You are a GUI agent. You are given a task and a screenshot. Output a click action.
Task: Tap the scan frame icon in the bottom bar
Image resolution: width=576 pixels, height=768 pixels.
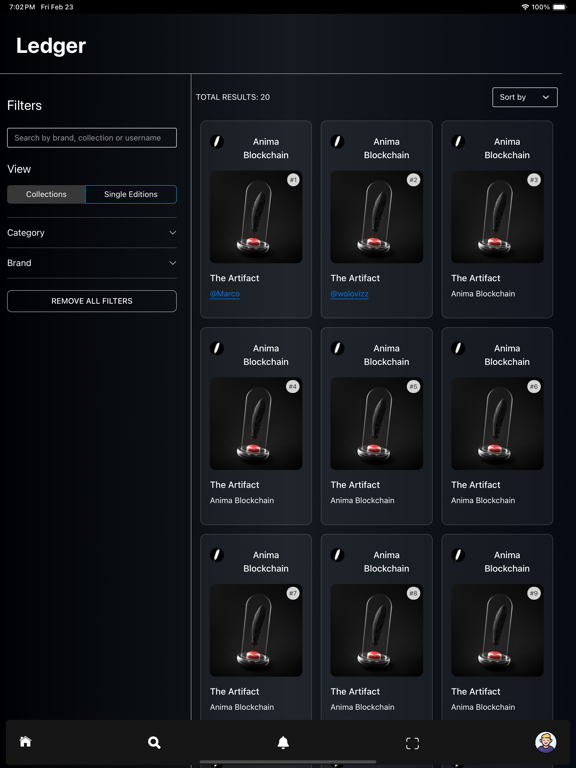[412, 743]
